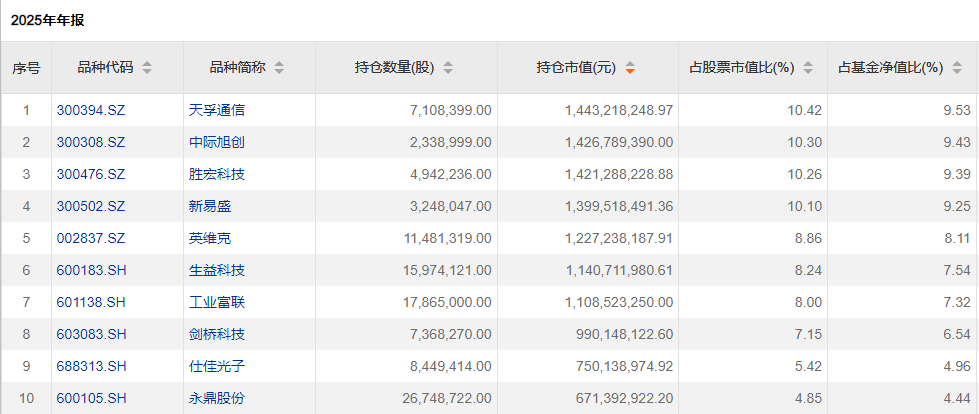Click stock code 603083.SH
The width and height of the screenshot is (979, 414).
coord(90,334)
